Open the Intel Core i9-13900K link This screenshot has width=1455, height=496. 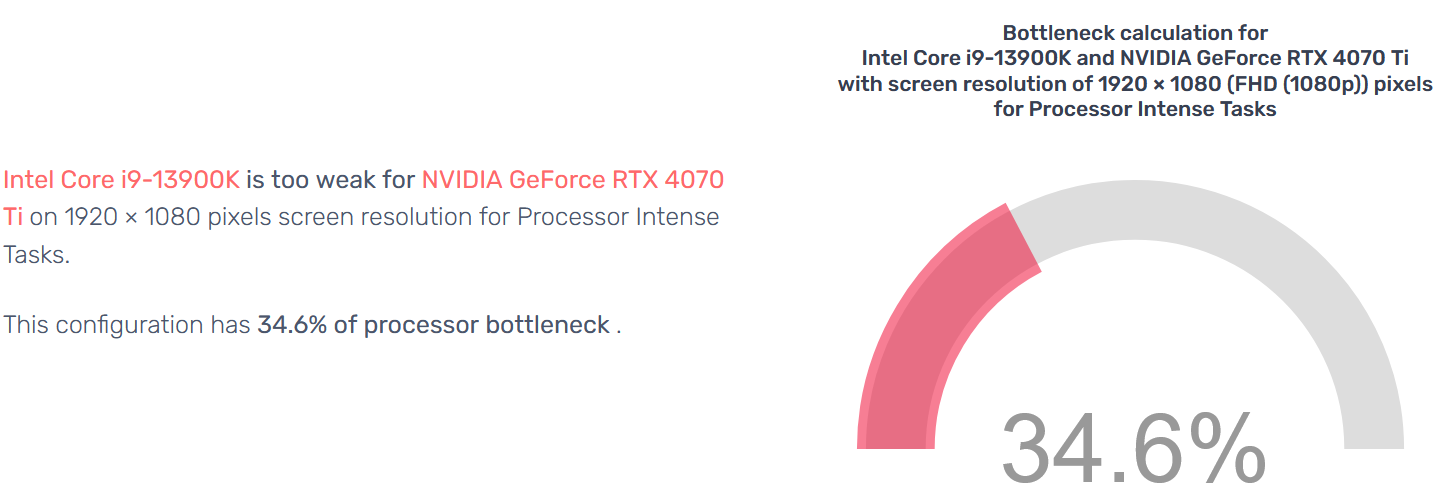tap(121, 180)
